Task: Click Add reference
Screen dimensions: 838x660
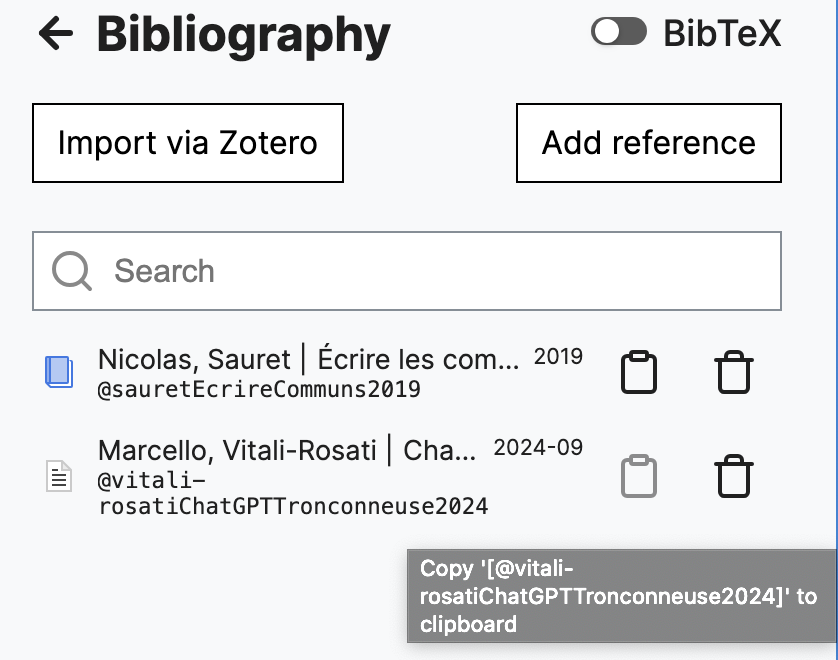Action: point(648,142)
